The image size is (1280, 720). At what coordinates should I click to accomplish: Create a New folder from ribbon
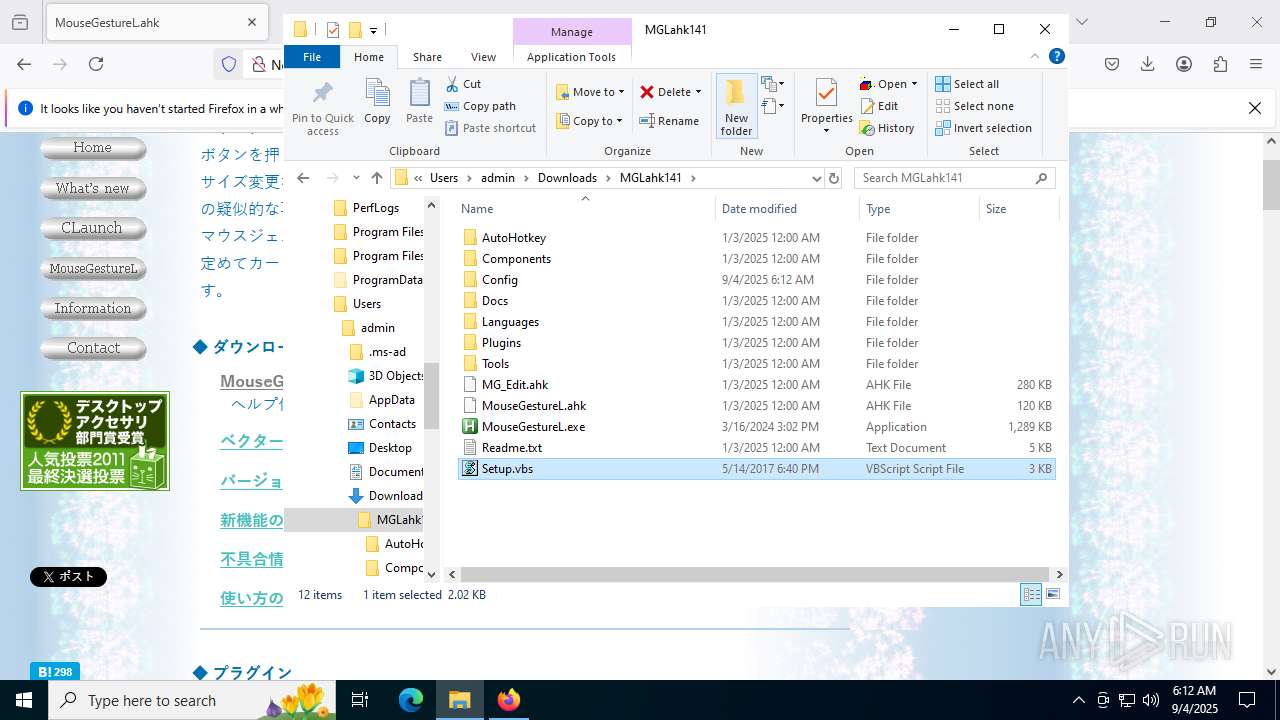(736, 107)
